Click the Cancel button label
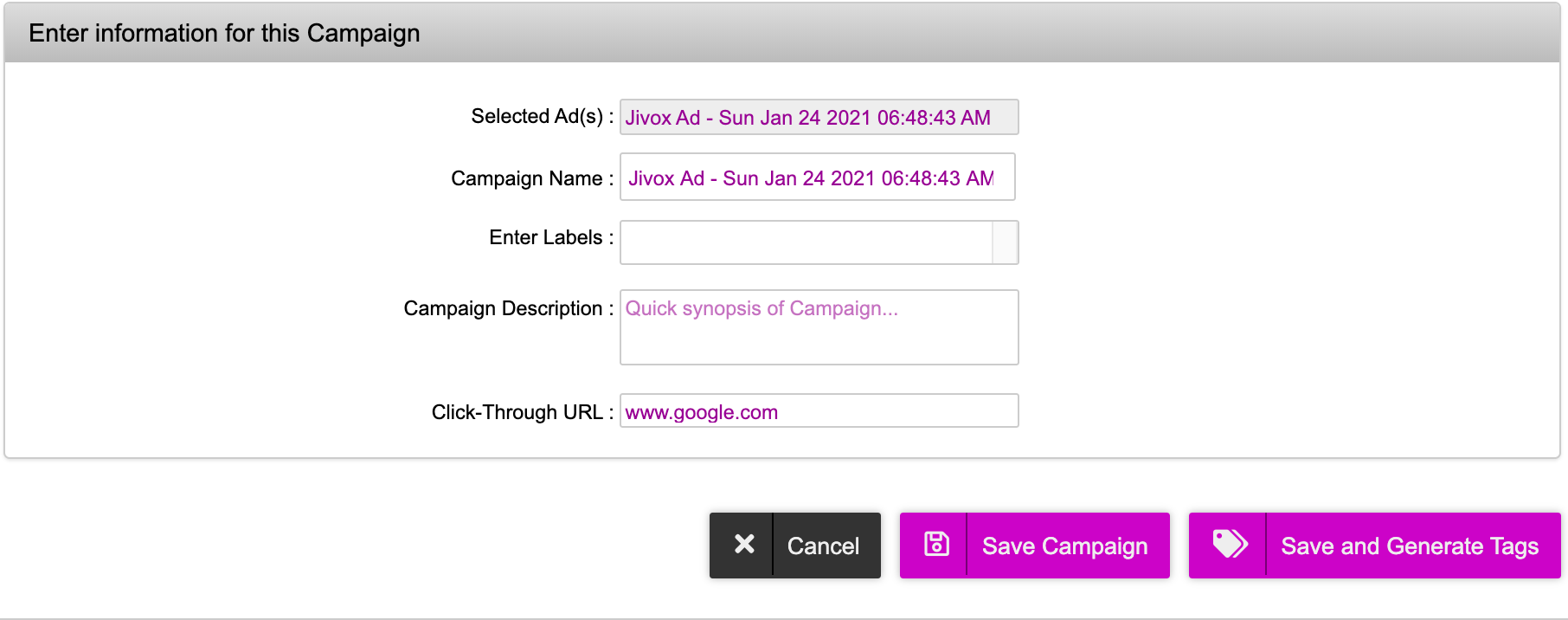This screenshot has width=1568, height=620. 823,546
